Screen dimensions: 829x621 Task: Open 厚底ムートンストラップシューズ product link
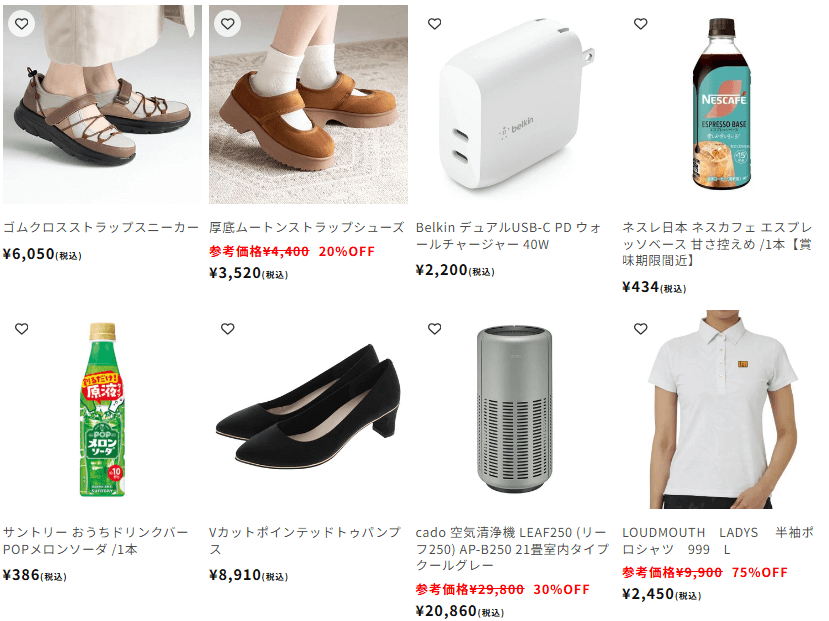pyautogui.click(x=307, y=227)
